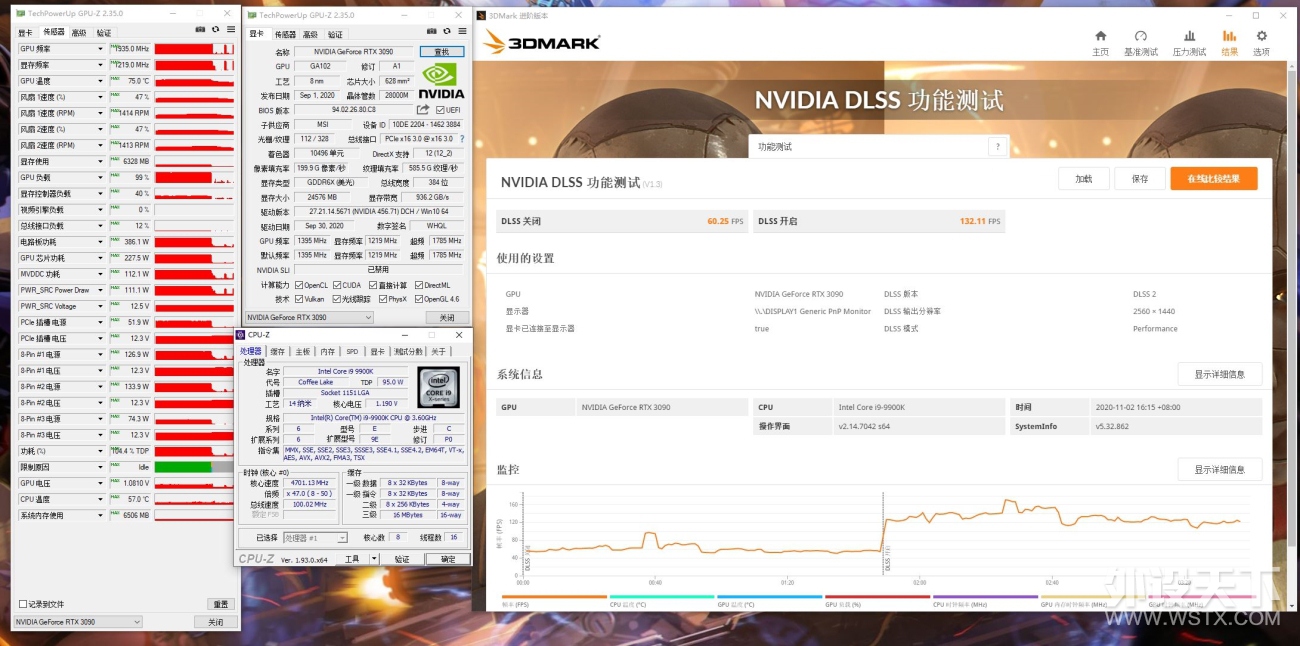Click 保存 button in 3DMark
This screenshot has width=1300, height=646.
(x=1140, y=179)
